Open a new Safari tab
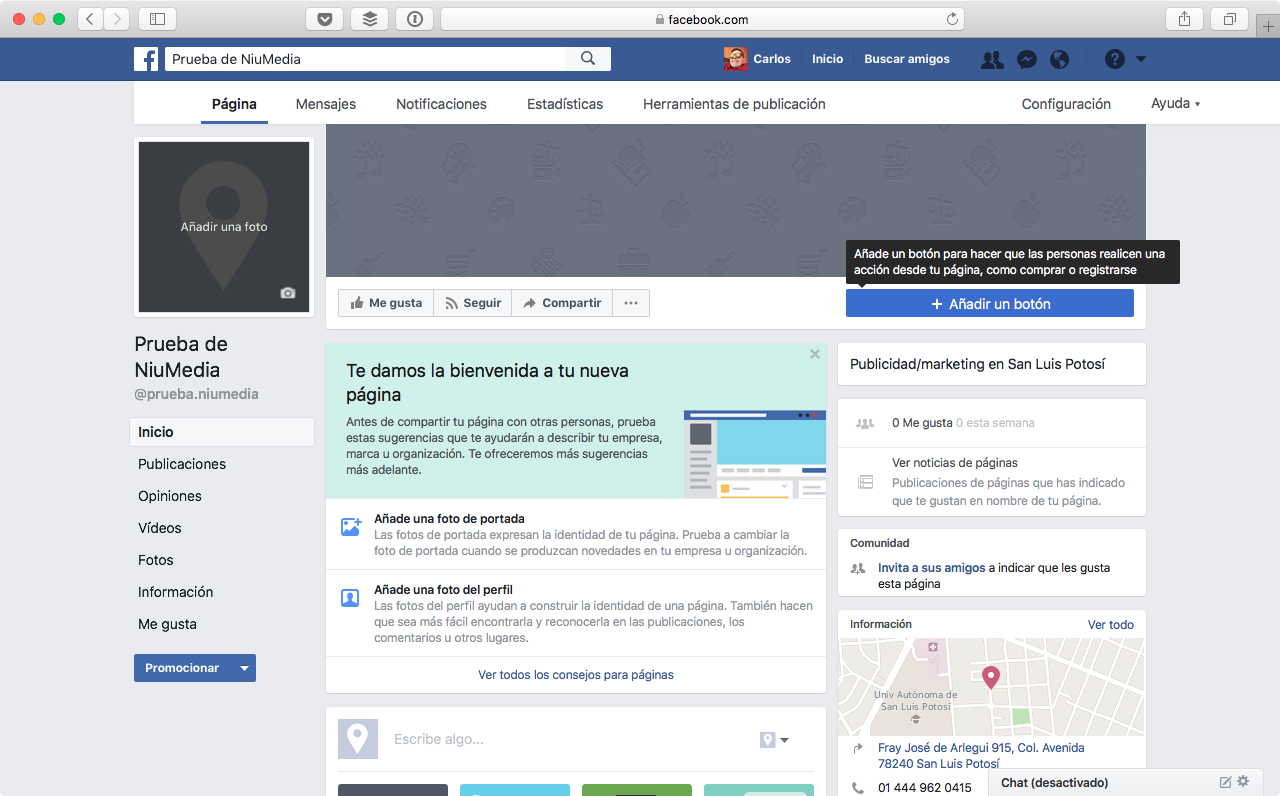This screenshot has width=1280, height=796. pyautogui.click(x=1268, y=25)
